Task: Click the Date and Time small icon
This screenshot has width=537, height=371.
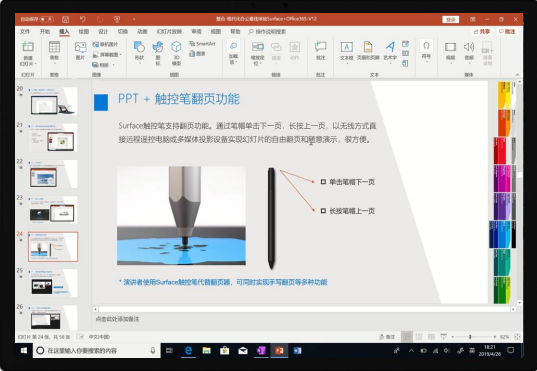Action: coord(405,44)
